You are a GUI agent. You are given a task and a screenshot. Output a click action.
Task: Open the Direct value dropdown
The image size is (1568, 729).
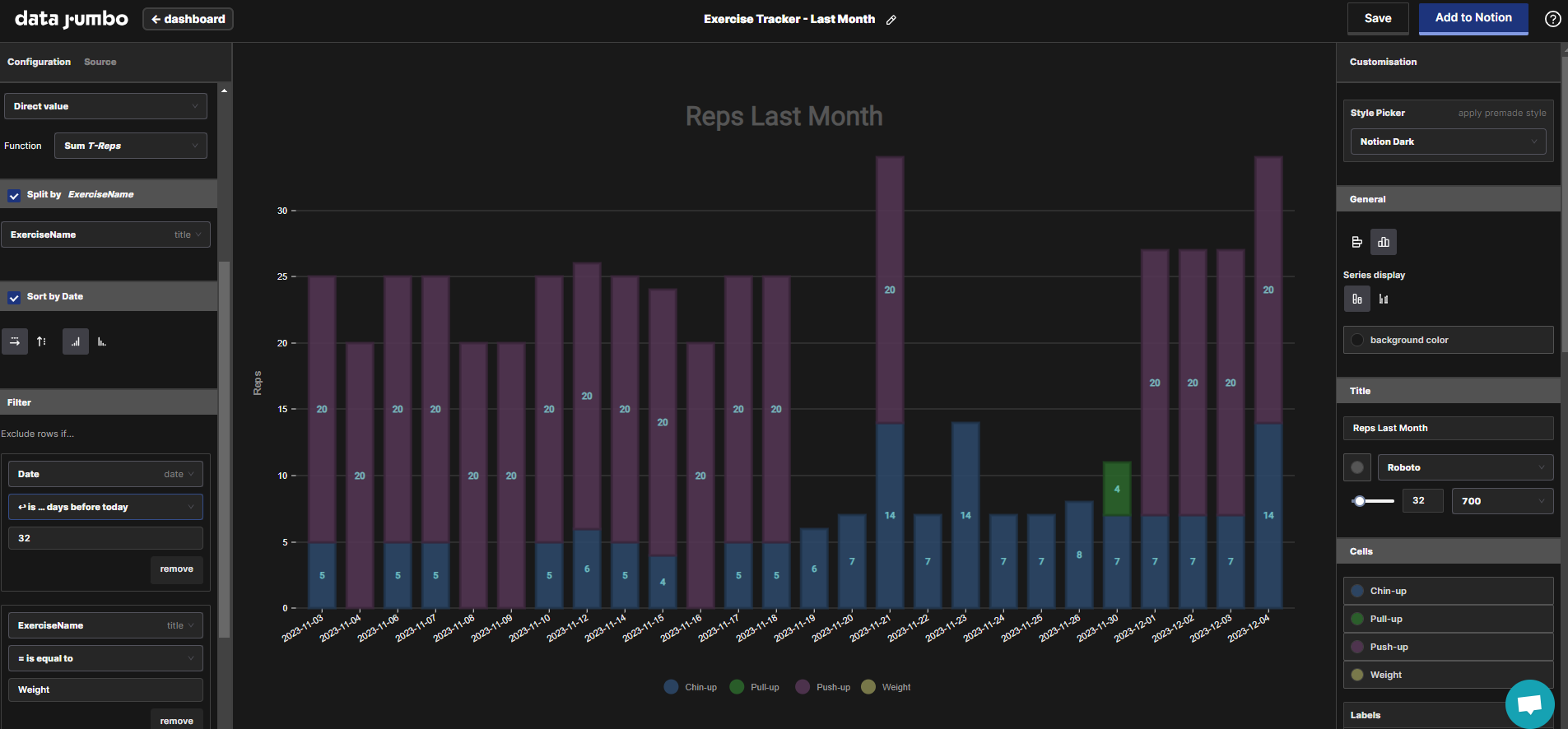[105, 106]
